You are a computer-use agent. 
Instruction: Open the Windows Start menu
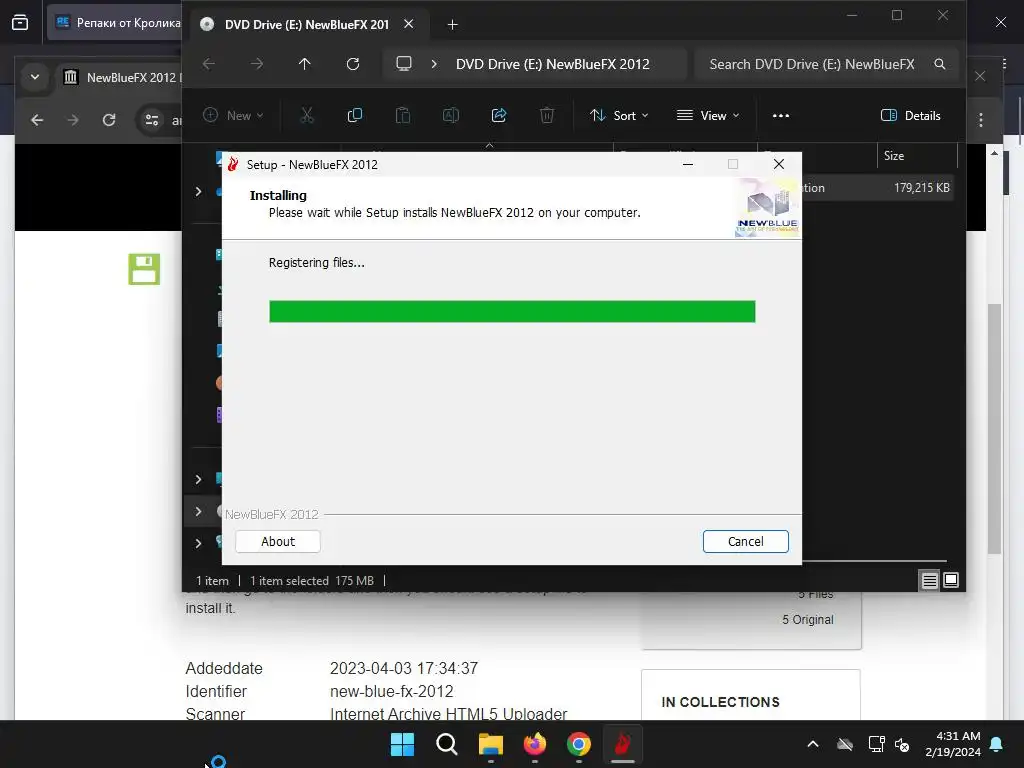402,744
